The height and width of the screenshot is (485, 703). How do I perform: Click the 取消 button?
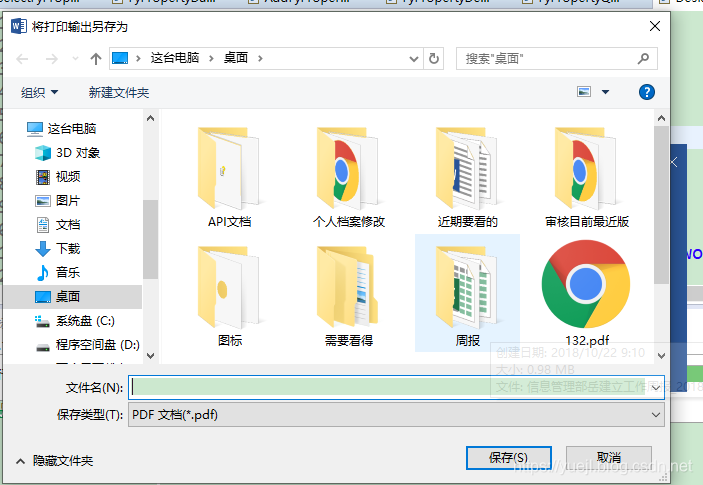(609, 458)
